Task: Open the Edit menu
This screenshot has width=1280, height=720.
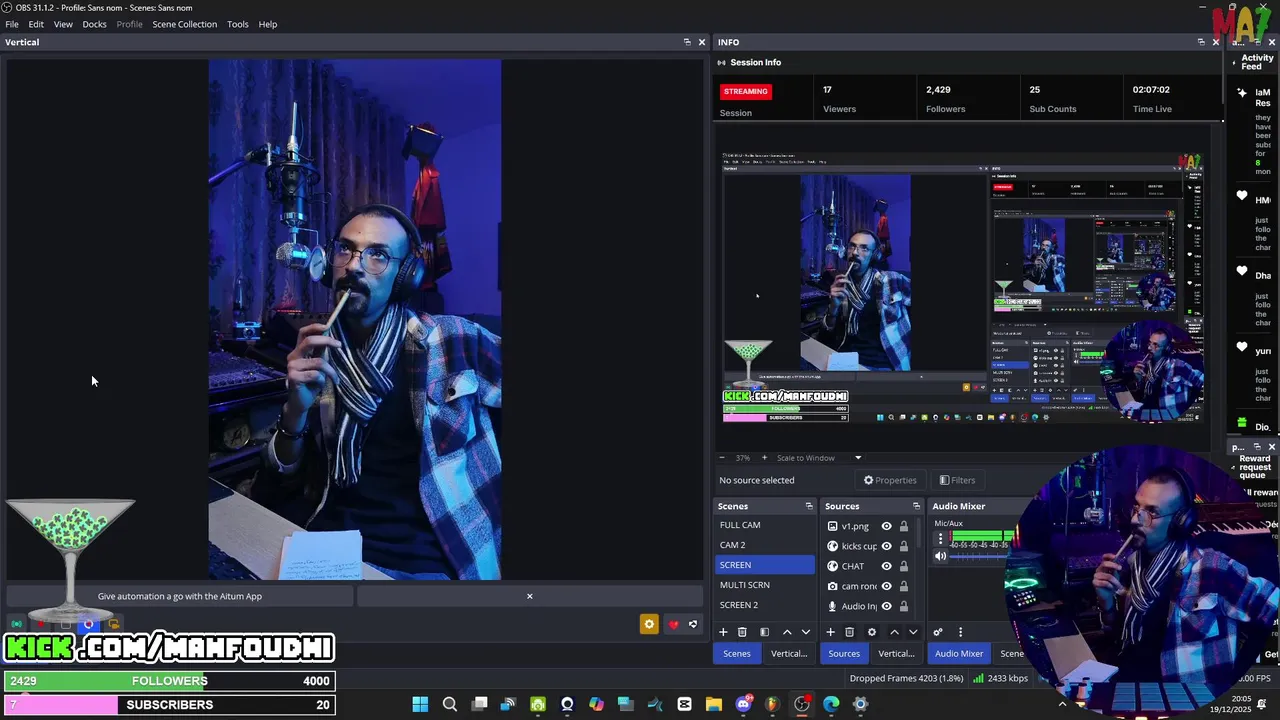Action: tap(36, 24)
